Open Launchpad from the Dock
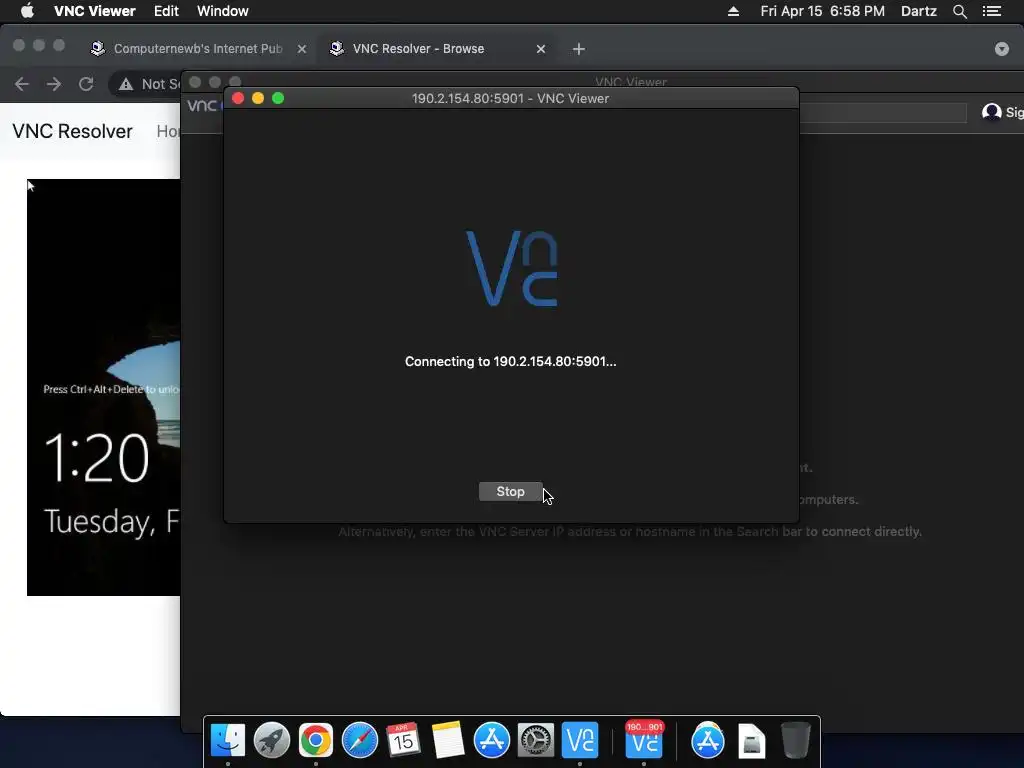This screenshot has width=1024, height=768. (x=272, y=741)
